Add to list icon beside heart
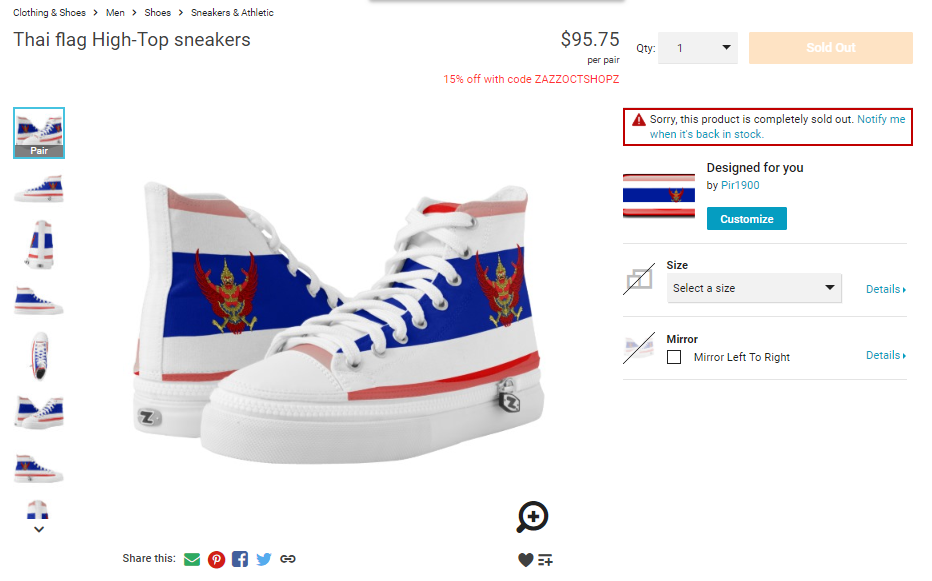Viewport: 932px width, 581px height. point(545,560)
